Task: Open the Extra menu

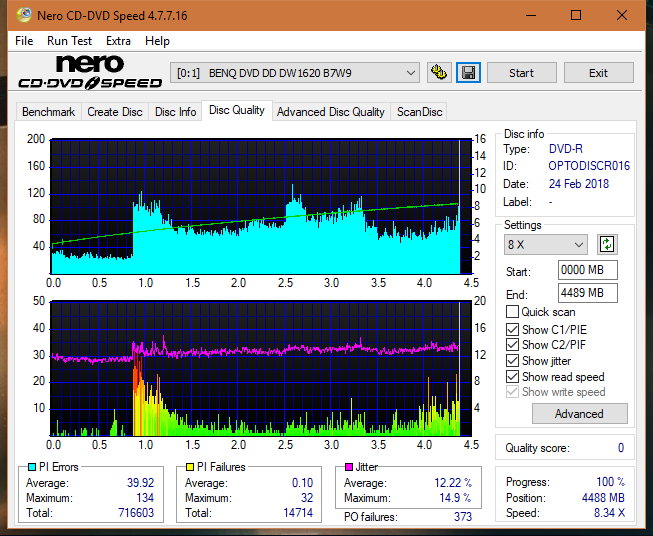Action: coord(118,41)
